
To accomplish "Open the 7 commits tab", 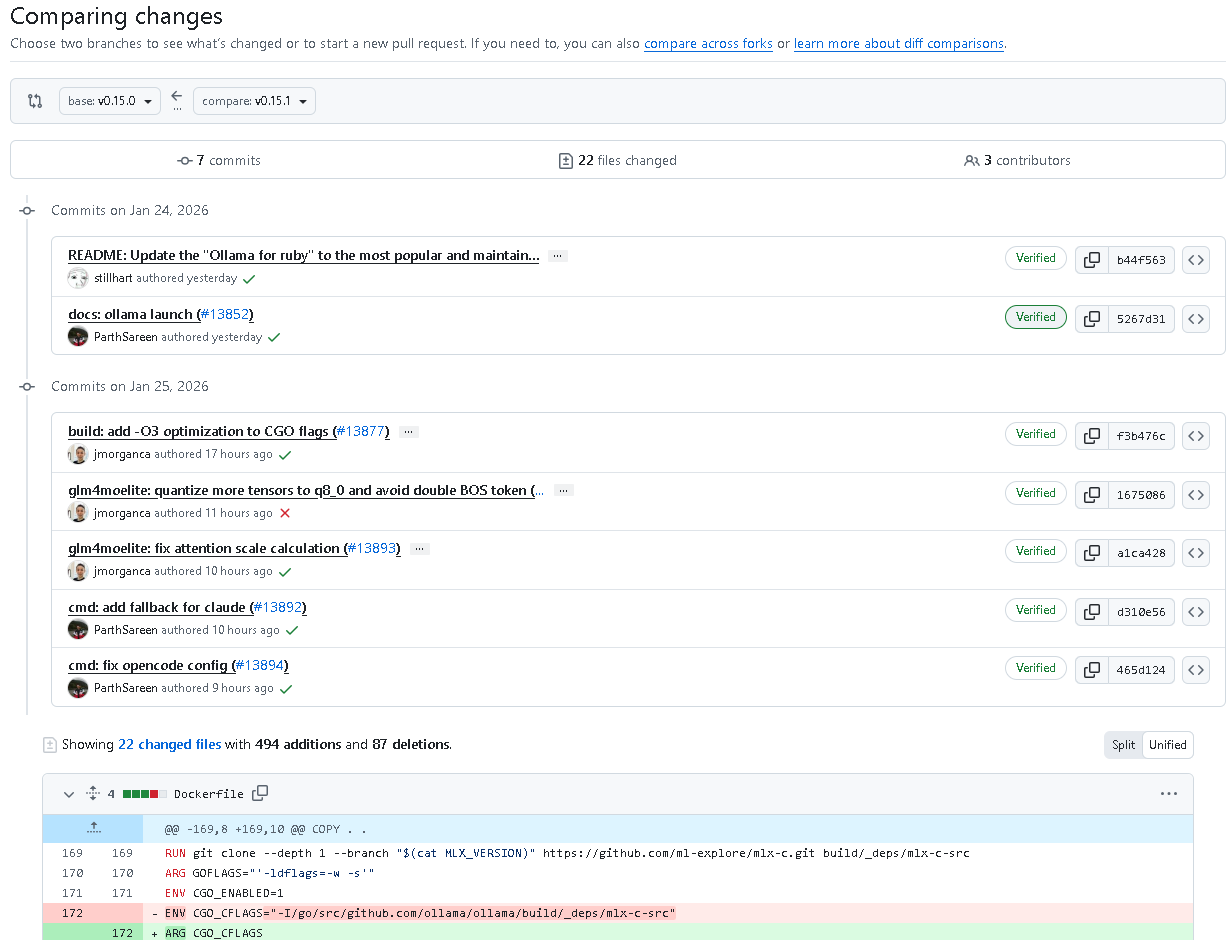I will (x=218, y=160).
